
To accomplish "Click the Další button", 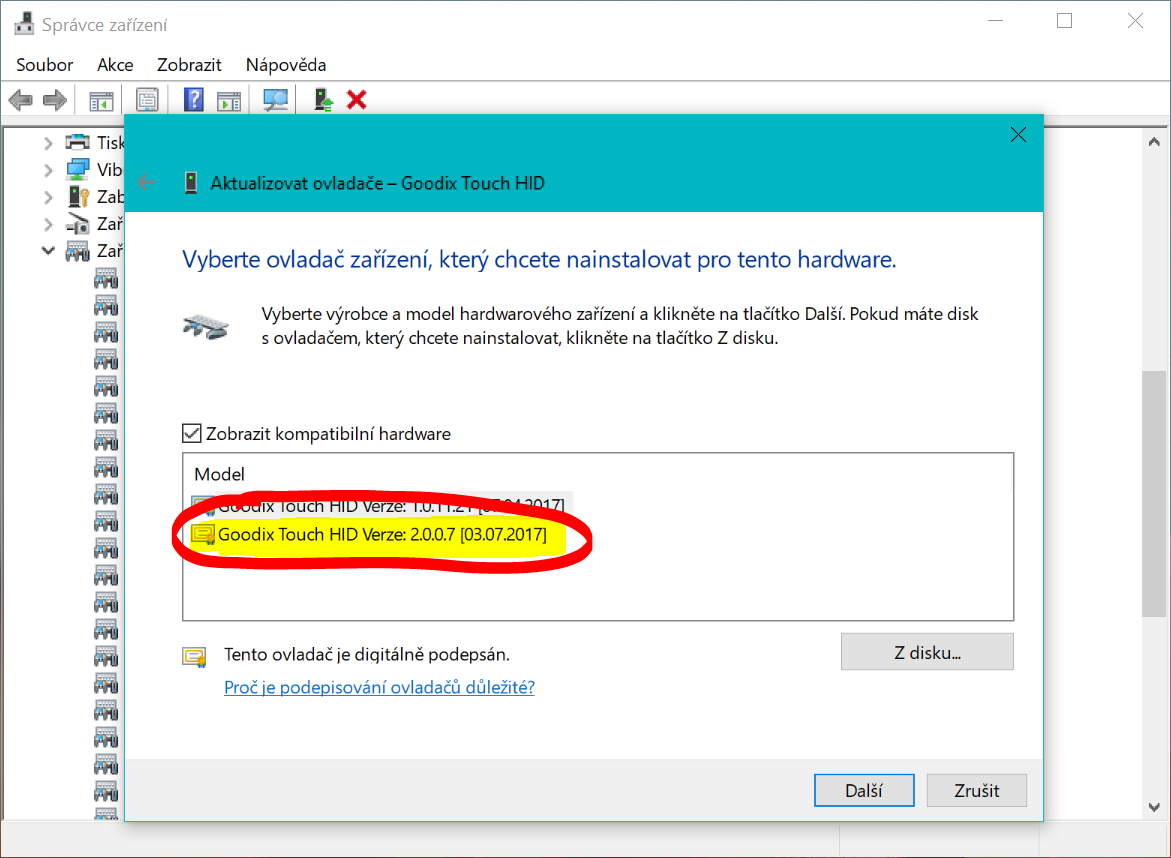I will [x=864, y=790].
